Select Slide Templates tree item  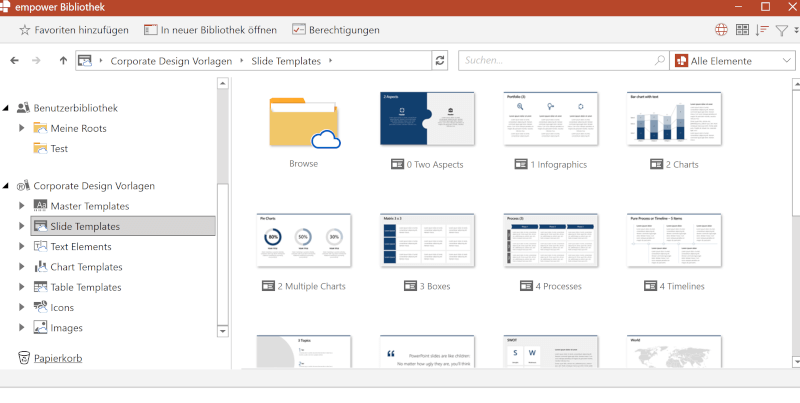click(x=123, y=226)
